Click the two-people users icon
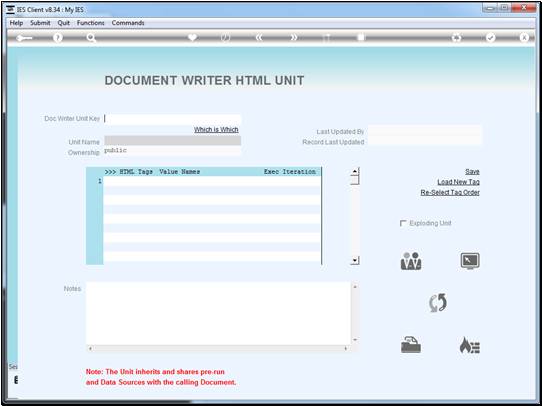The image size is (542, 406). 411,261
